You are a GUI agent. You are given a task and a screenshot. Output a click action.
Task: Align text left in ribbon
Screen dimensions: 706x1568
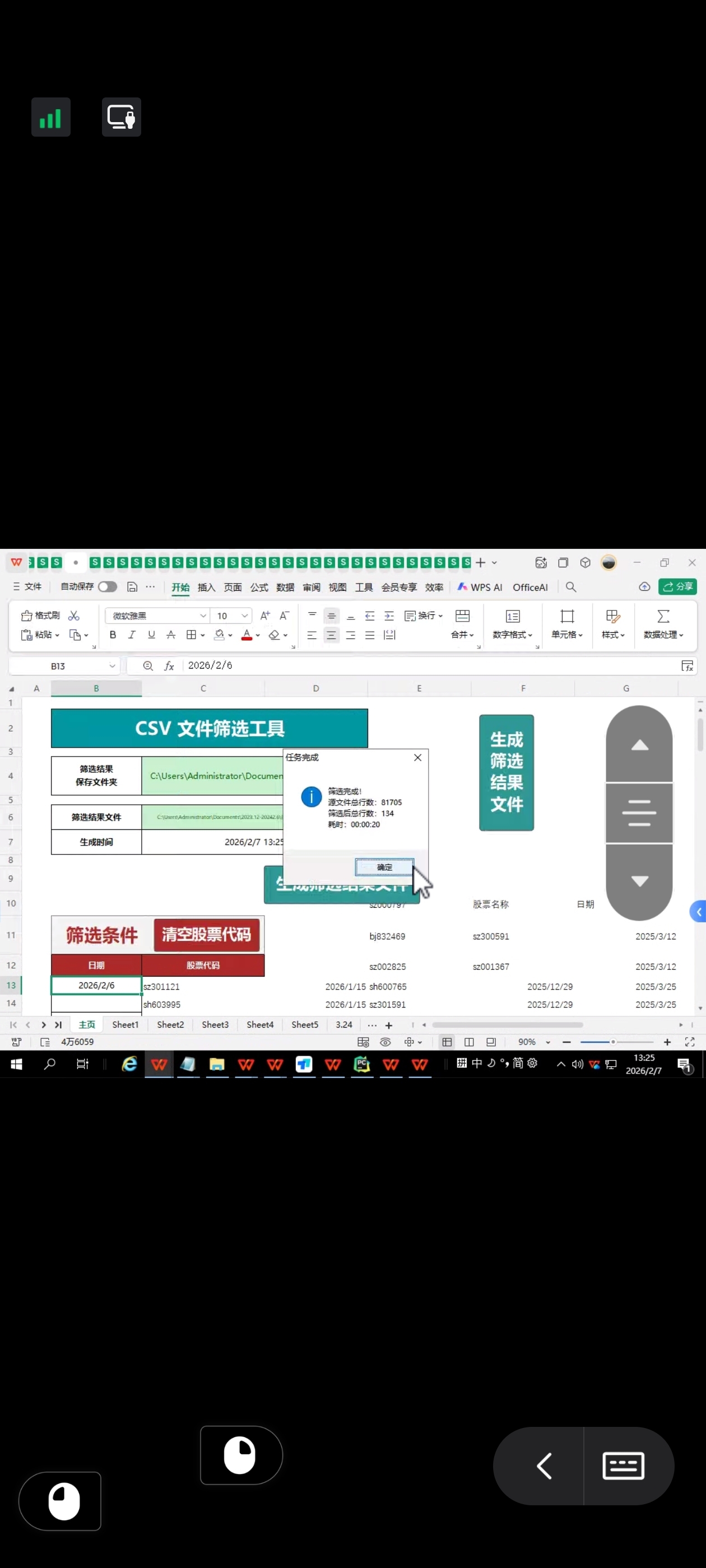pos(312,635)
